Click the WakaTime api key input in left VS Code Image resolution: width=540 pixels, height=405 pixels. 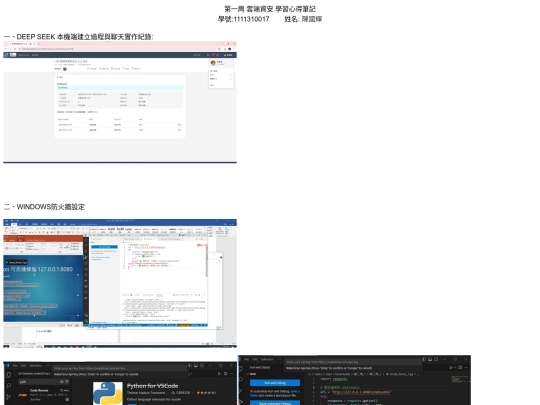pyautogui.click(x=120, y=368)
